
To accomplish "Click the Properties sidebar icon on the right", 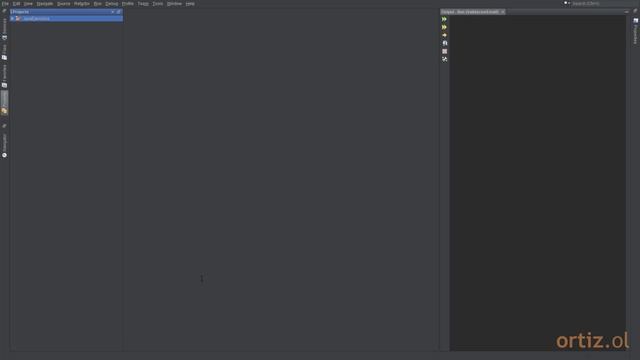I will [636, 20].
